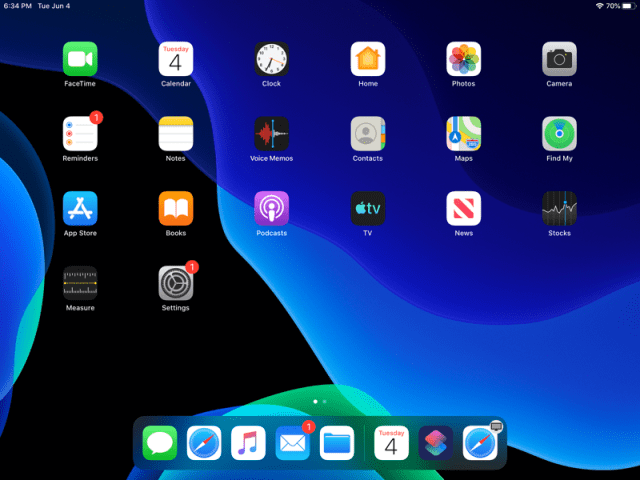Launch the Clock app
The image size is (640, 480).
pos(271,59)
